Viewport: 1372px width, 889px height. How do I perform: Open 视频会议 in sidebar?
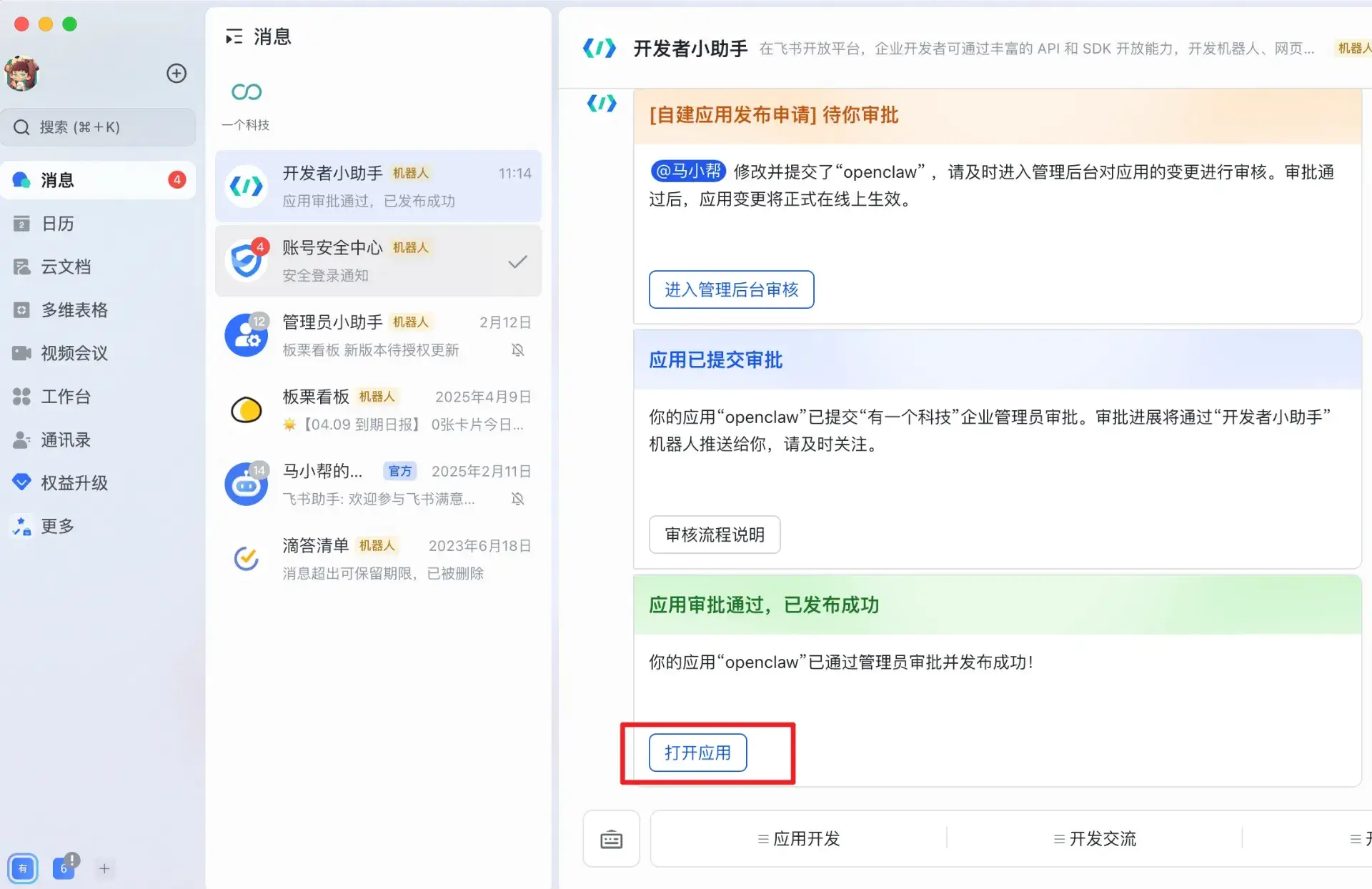point(74,353)
